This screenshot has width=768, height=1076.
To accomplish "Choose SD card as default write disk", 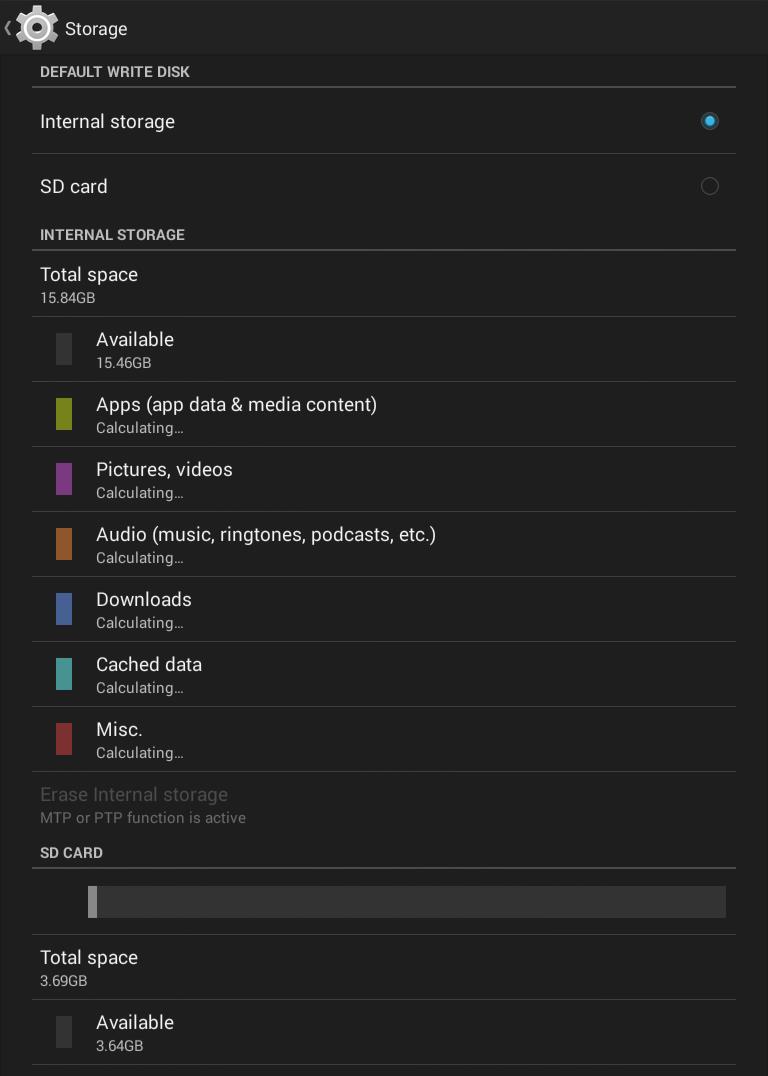I will coord(74,187).
